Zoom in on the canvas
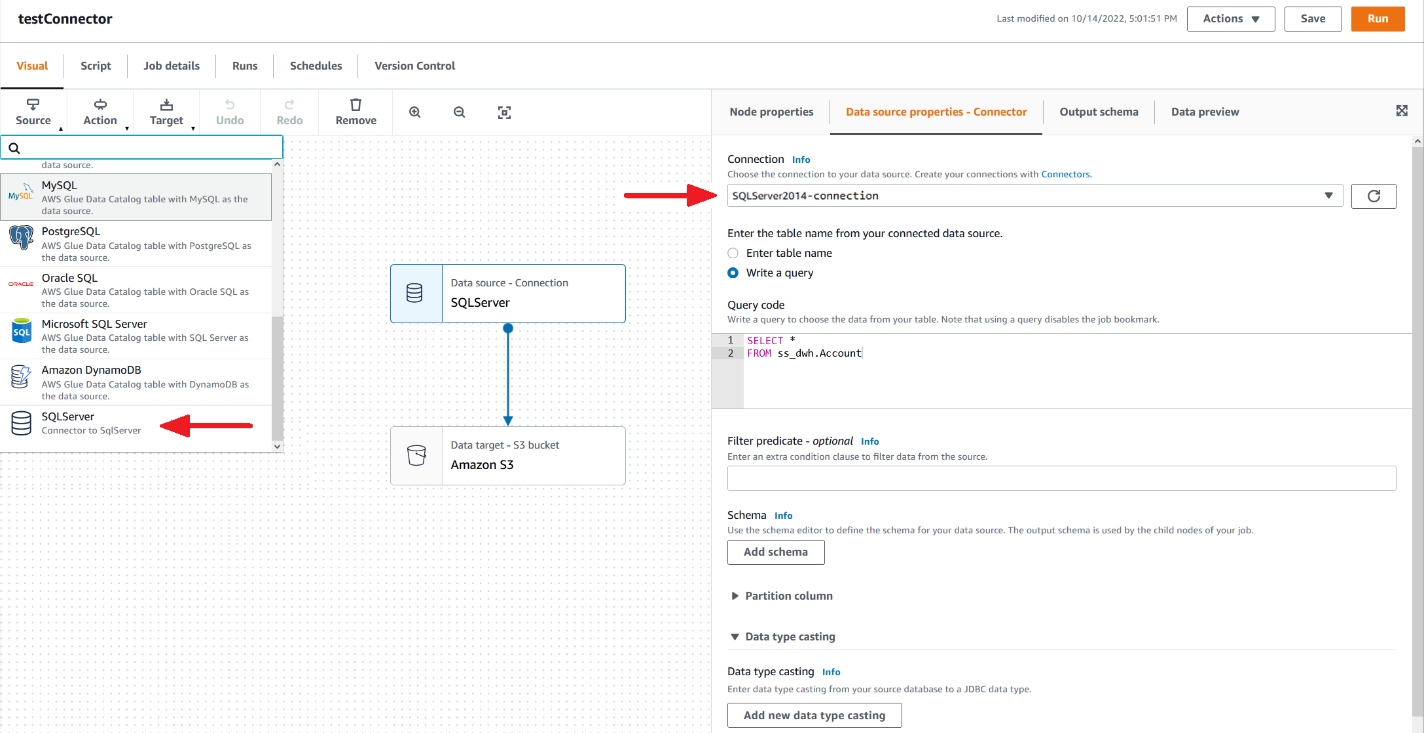1424x733 pixels. 415,112
